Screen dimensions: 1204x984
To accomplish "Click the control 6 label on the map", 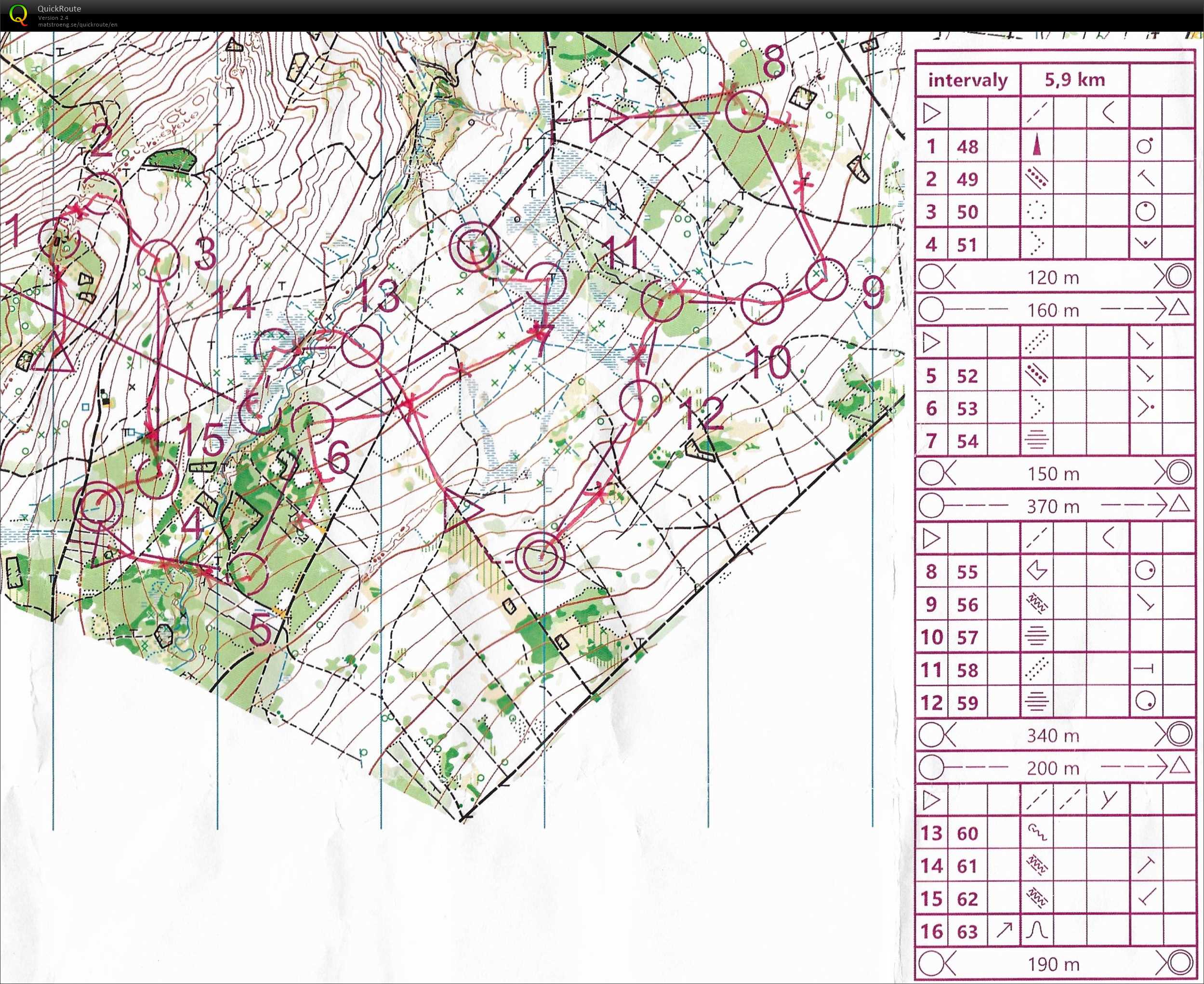I will coord(338,457).
